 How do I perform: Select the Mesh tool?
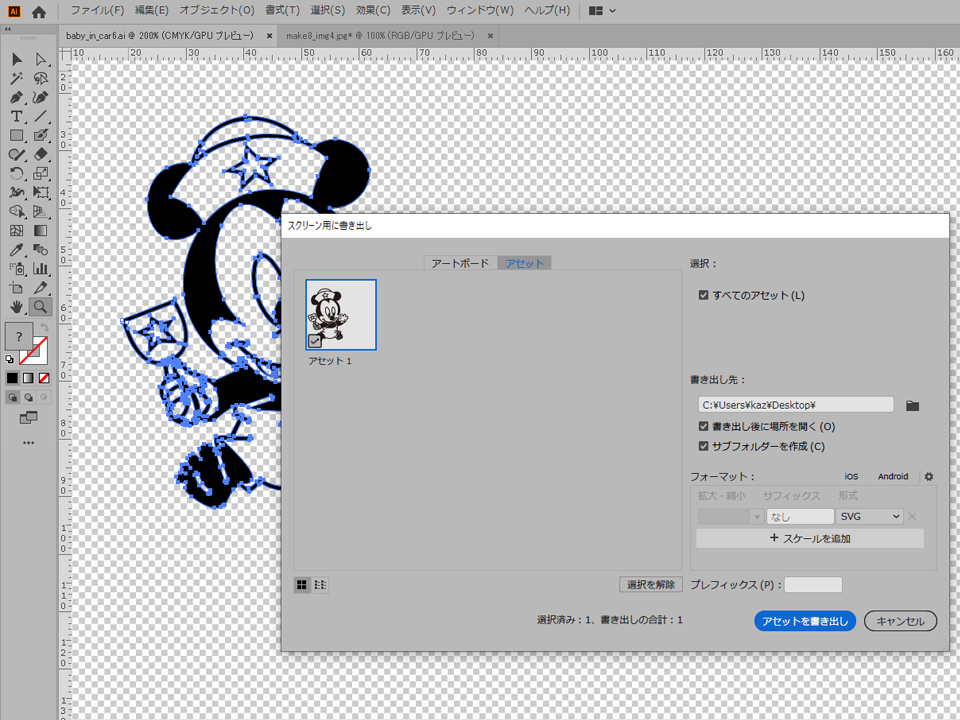point(17,231)
